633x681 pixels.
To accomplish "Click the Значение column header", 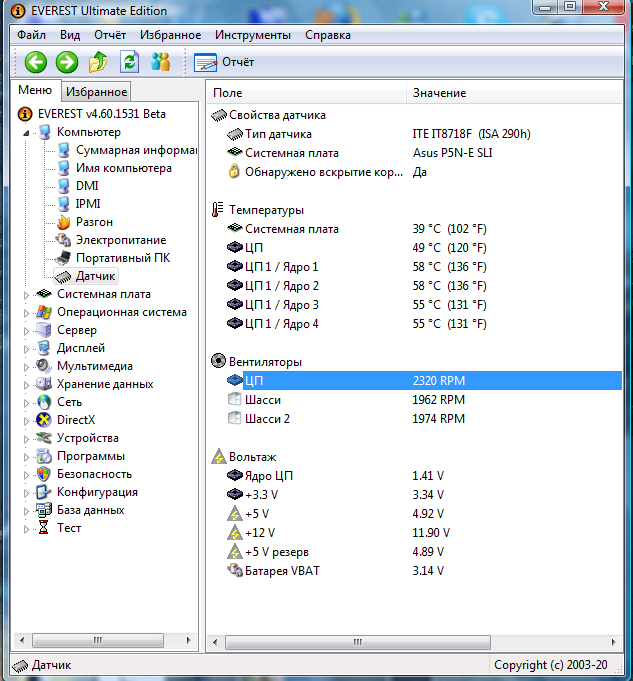I will [x=514, y=93].
